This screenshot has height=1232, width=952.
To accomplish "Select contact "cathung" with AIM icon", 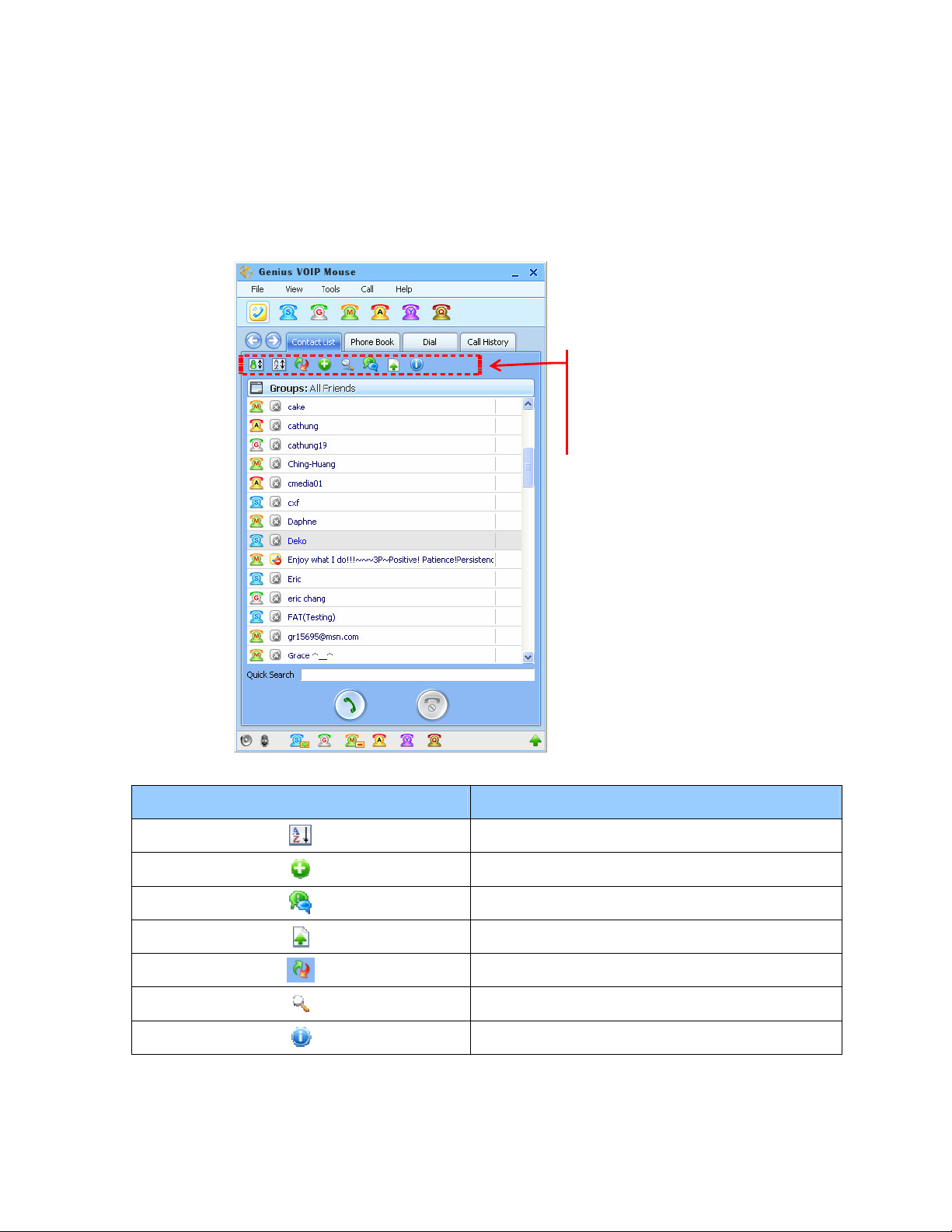I will point(385,426).
